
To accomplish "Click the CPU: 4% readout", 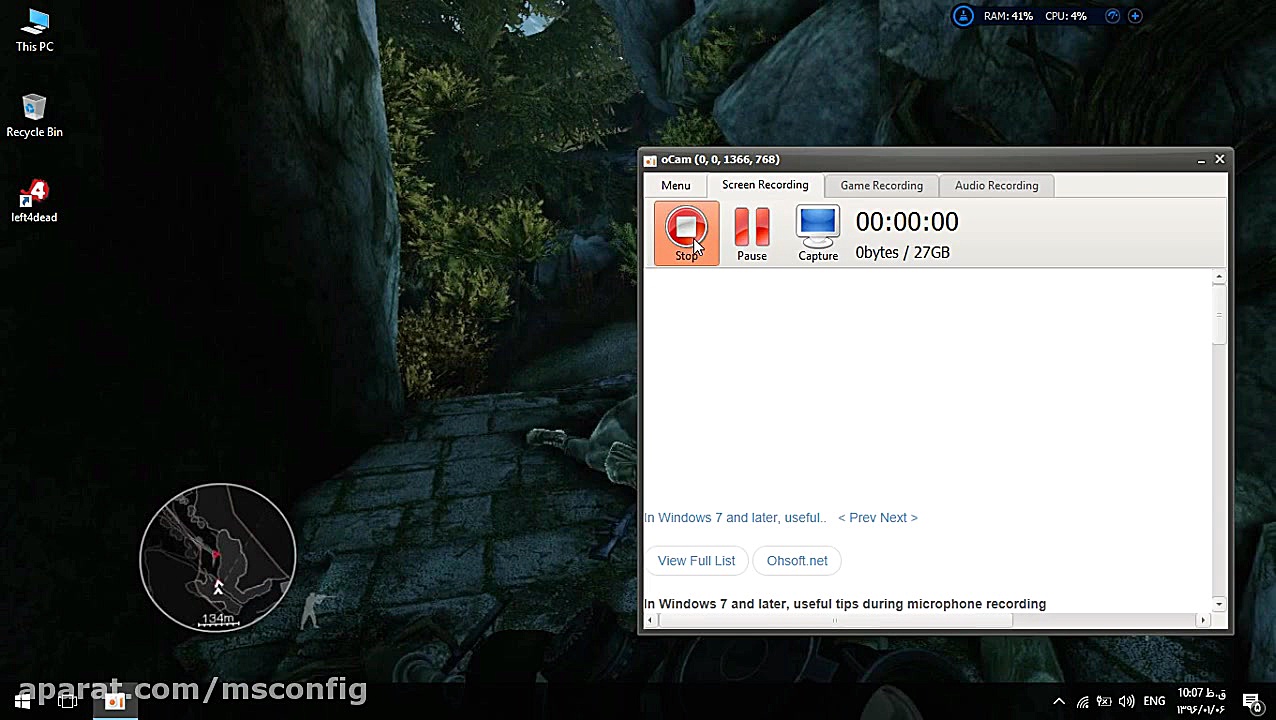I will pyautogui.click(x=1066, y=16).
